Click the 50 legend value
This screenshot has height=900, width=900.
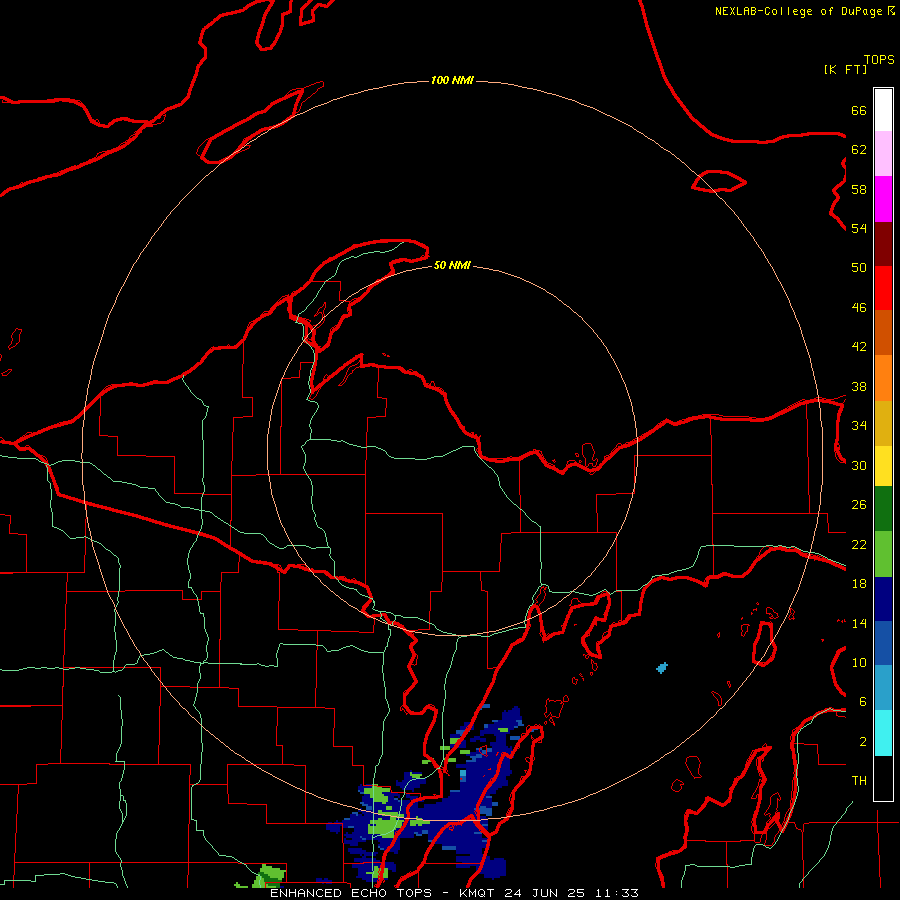[x=859, y=268]
